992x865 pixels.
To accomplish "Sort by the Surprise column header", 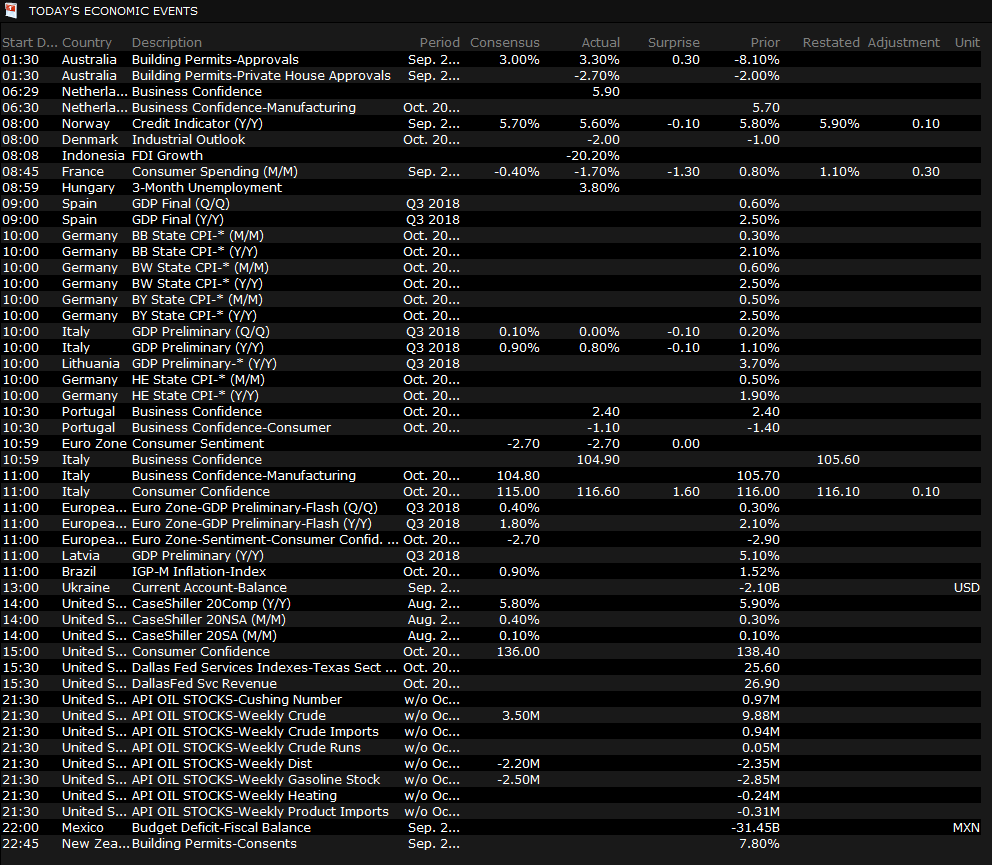I will tap(674, 43).
